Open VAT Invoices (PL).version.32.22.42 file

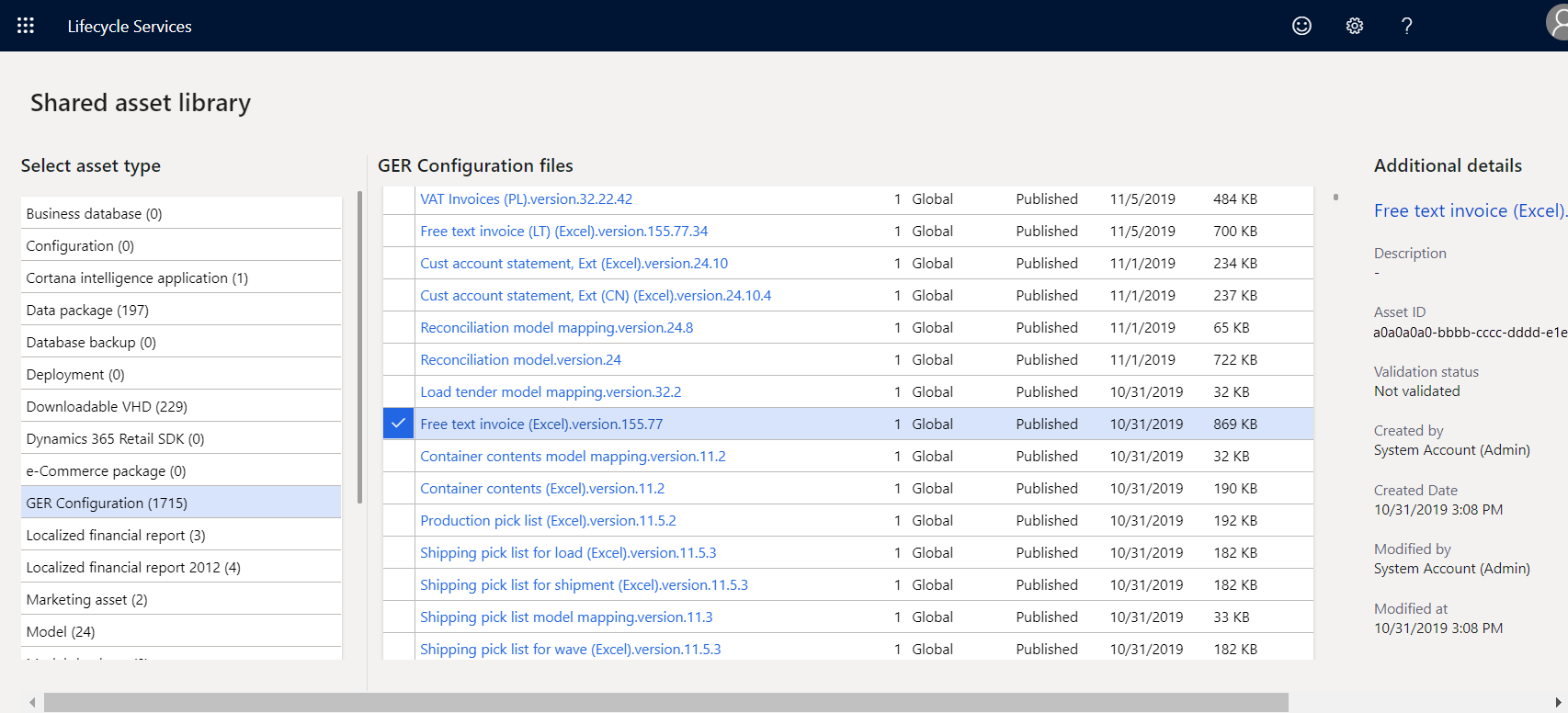coord(526,198)
